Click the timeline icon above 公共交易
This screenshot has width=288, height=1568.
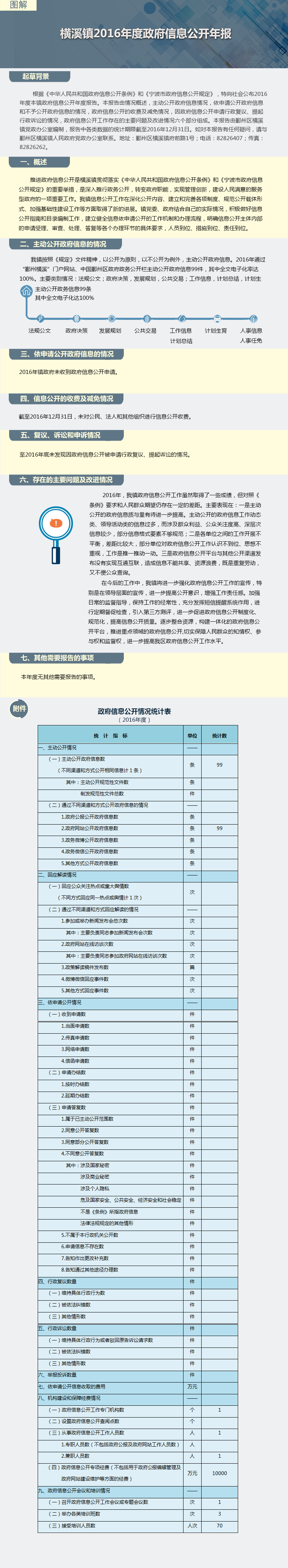(x=147, y=318)
